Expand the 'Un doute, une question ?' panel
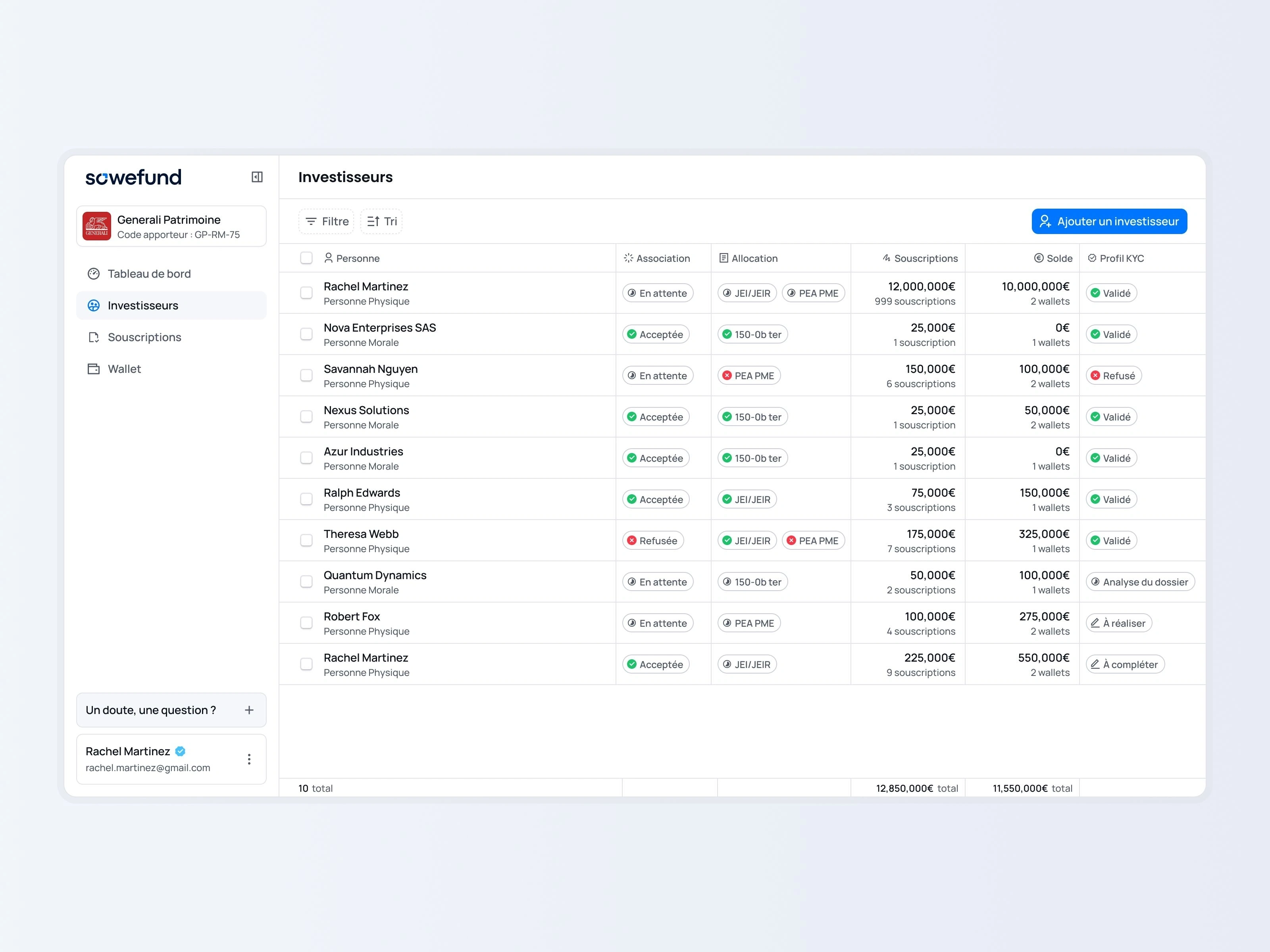 248,710
